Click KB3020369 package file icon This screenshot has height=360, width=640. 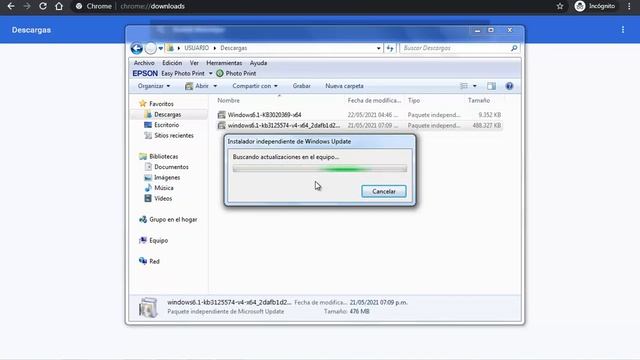point(221,115)
